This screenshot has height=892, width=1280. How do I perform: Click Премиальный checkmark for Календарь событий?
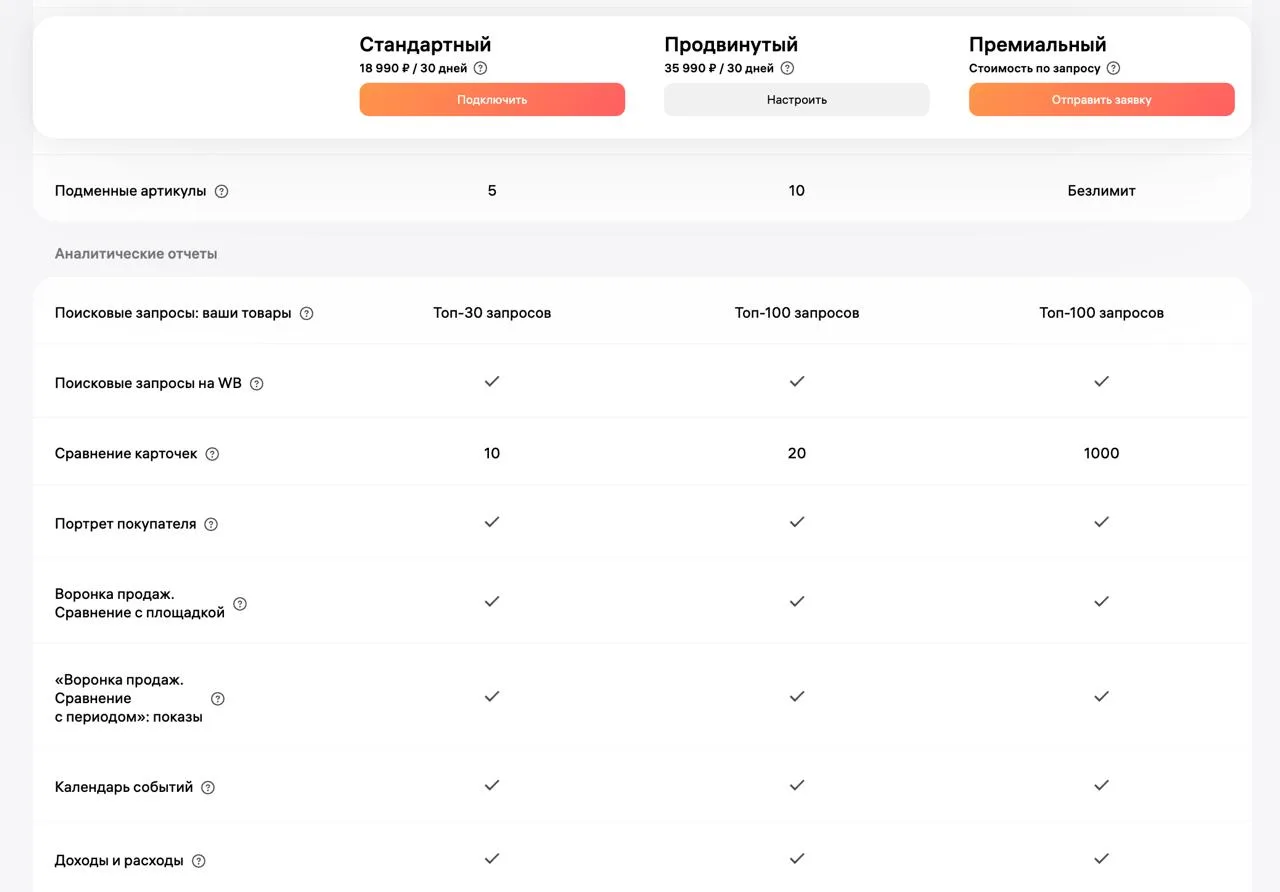1101,786
